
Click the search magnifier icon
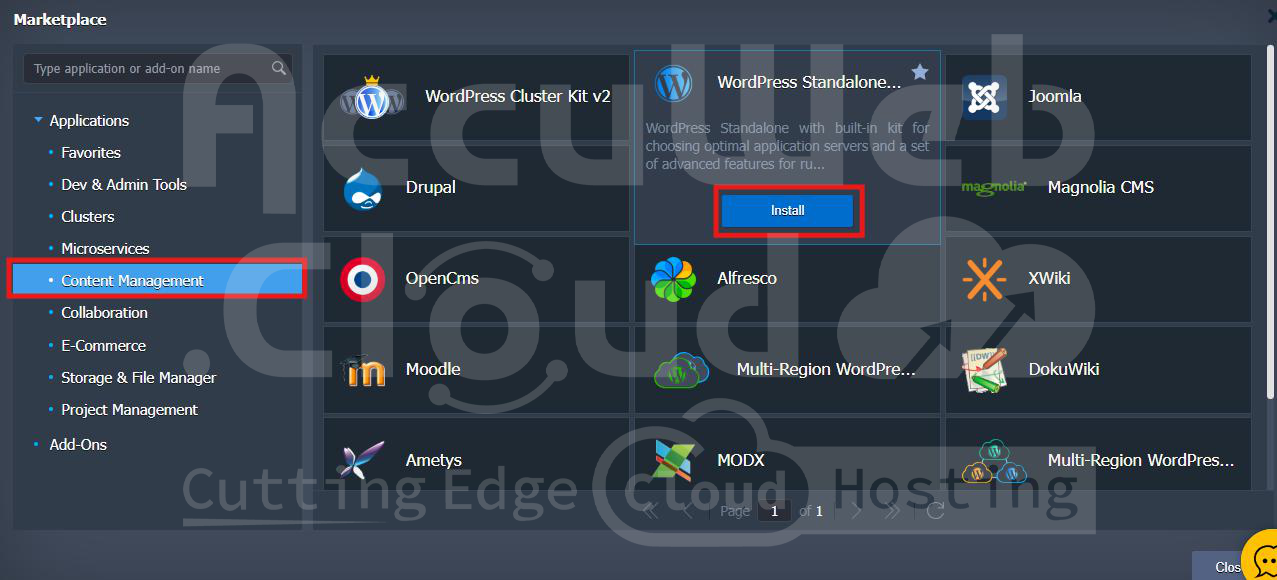point(279,68)
